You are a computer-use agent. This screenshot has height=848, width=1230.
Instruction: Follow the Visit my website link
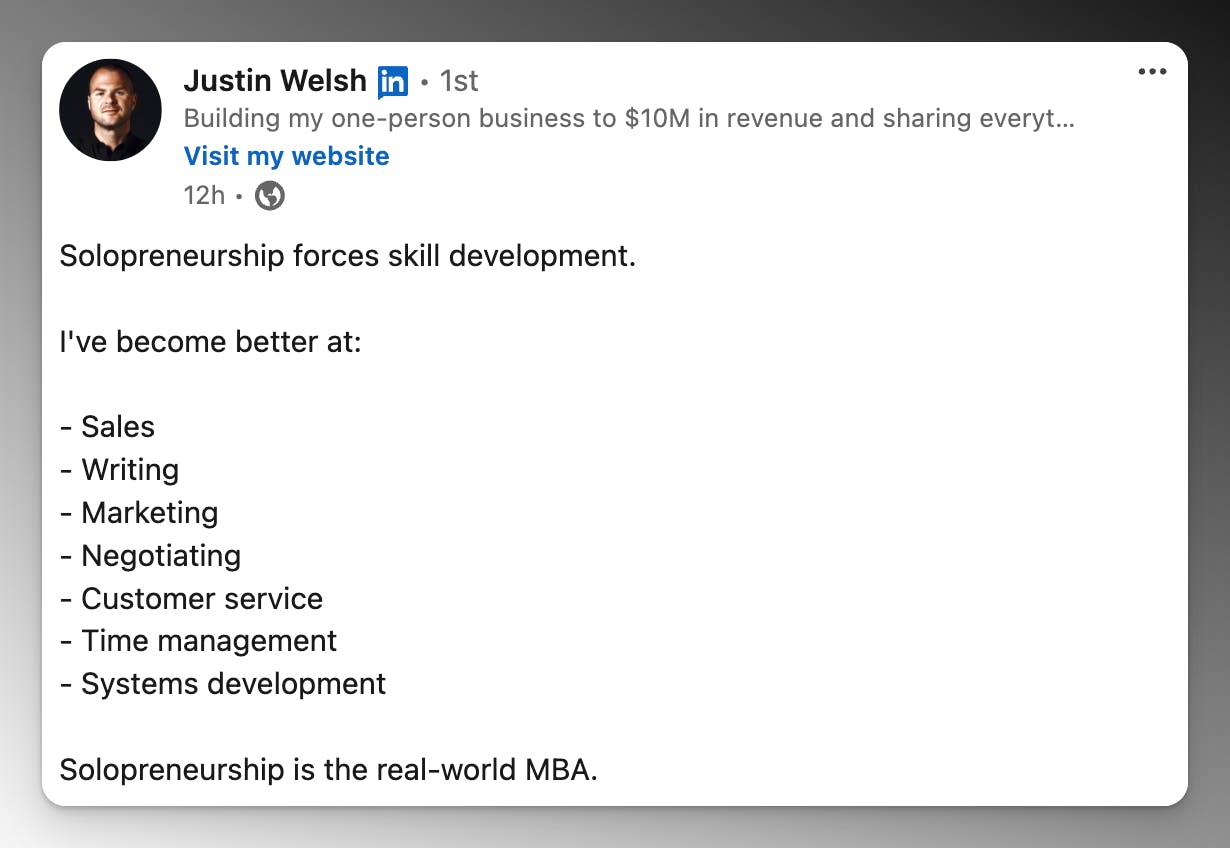pyautogui.click(x=286, y=156)
